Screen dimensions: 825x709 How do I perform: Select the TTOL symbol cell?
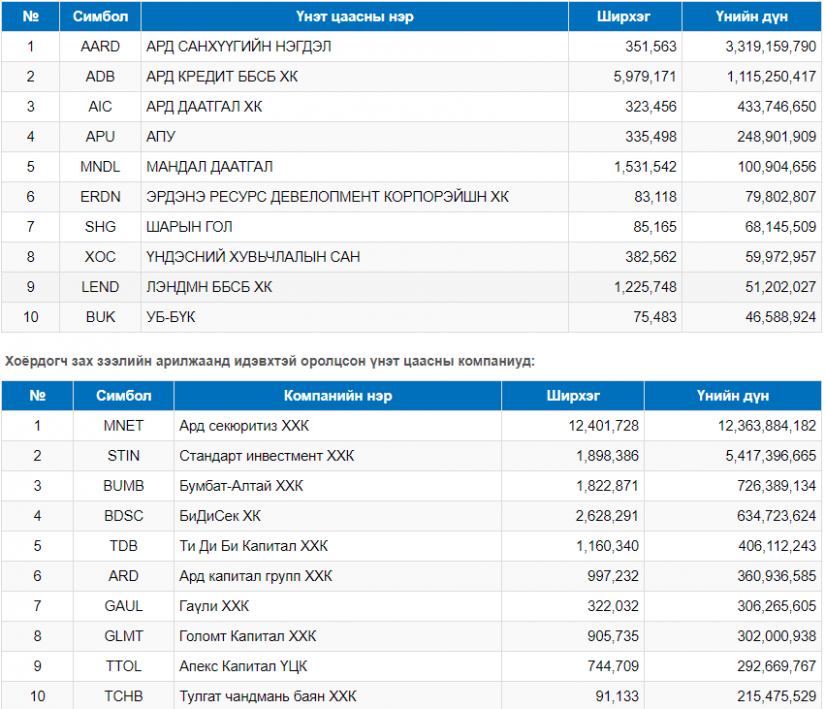pos(124,665)
